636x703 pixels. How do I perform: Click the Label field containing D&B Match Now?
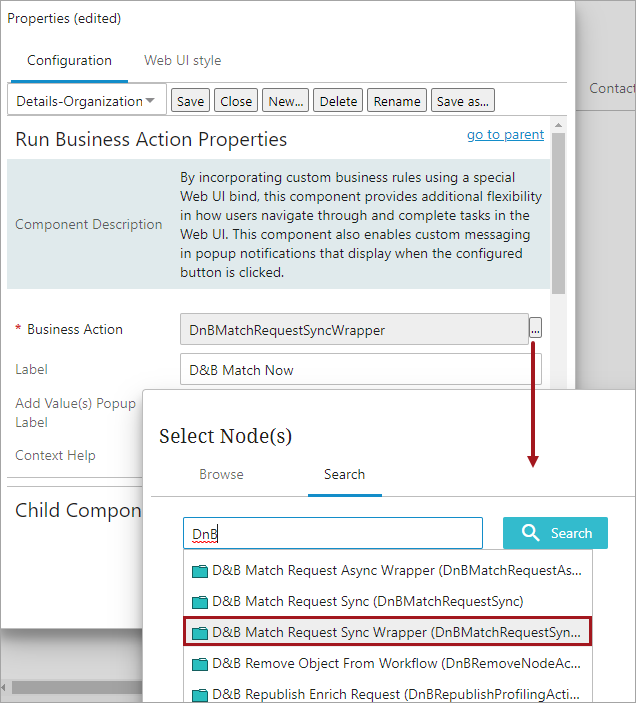pos(360,370)
